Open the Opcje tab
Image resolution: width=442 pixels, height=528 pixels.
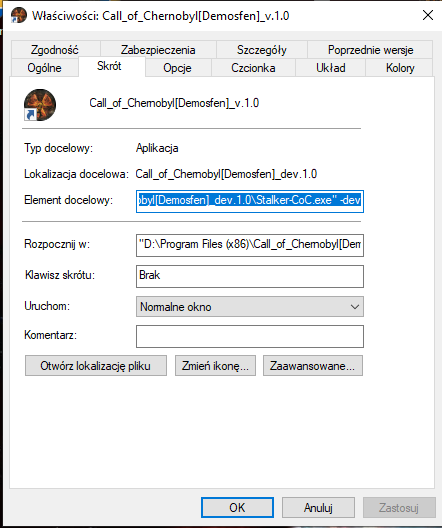177,68
